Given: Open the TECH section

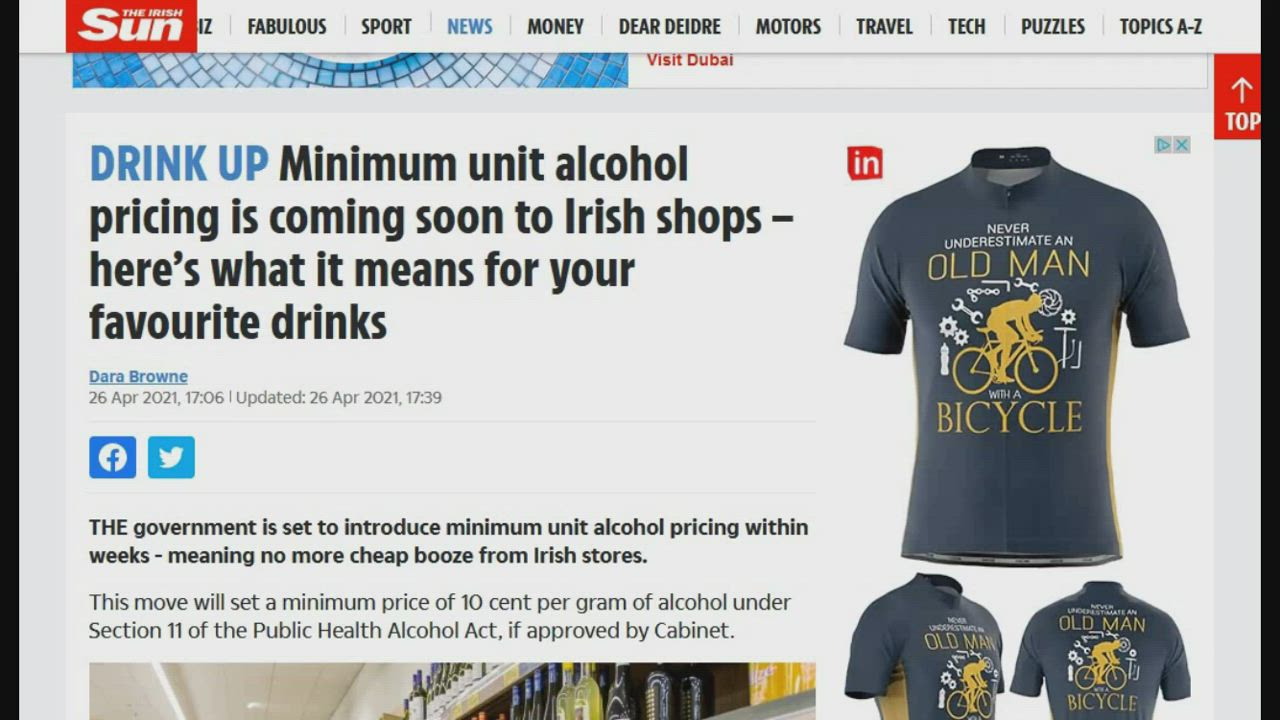Looking at the screenshot, I should click(x=966, y=27).
